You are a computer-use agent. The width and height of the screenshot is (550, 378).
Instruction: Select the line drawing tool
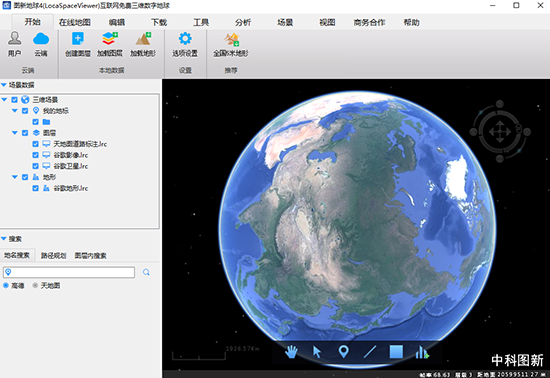pos(370,351)
